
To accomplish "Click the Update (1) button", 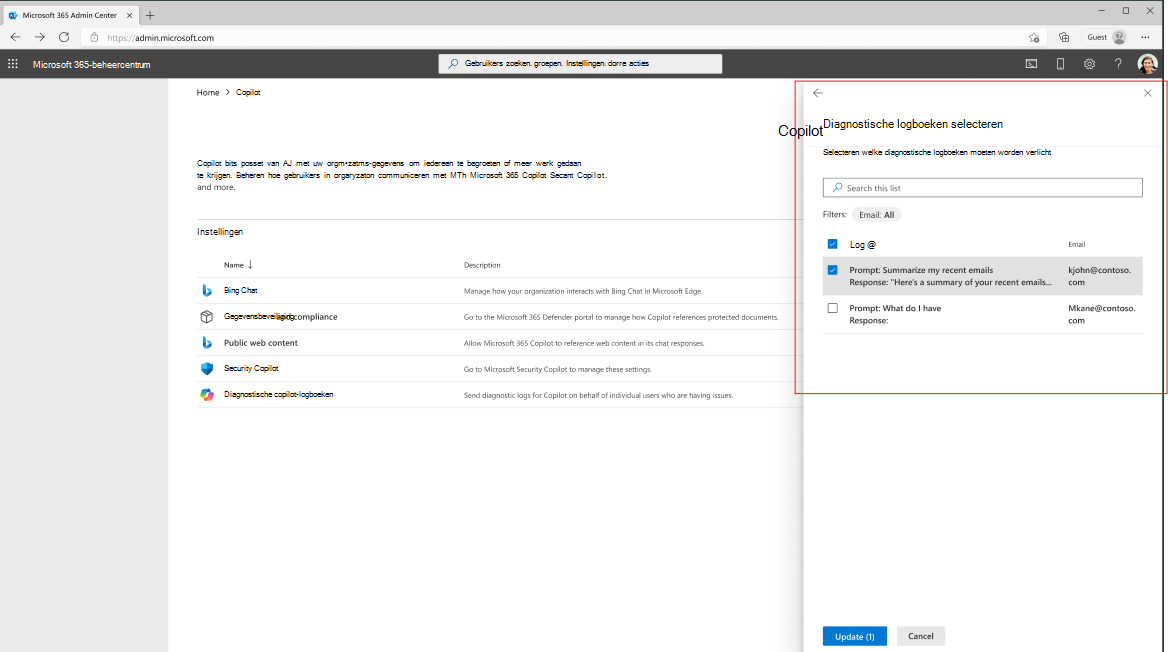I will tap(854, 636).
